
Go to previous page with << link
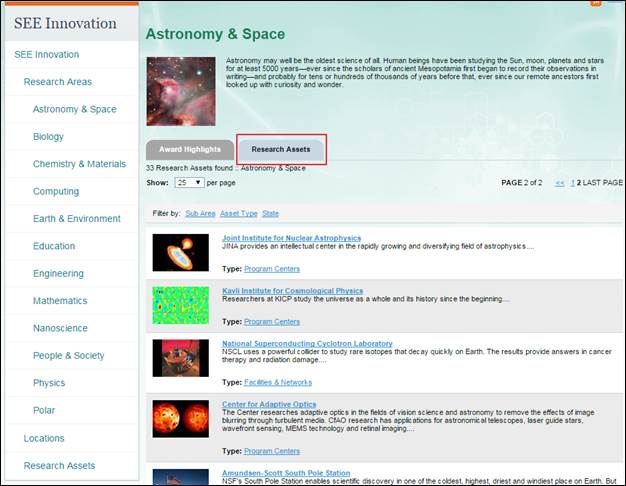coord(560,183)
